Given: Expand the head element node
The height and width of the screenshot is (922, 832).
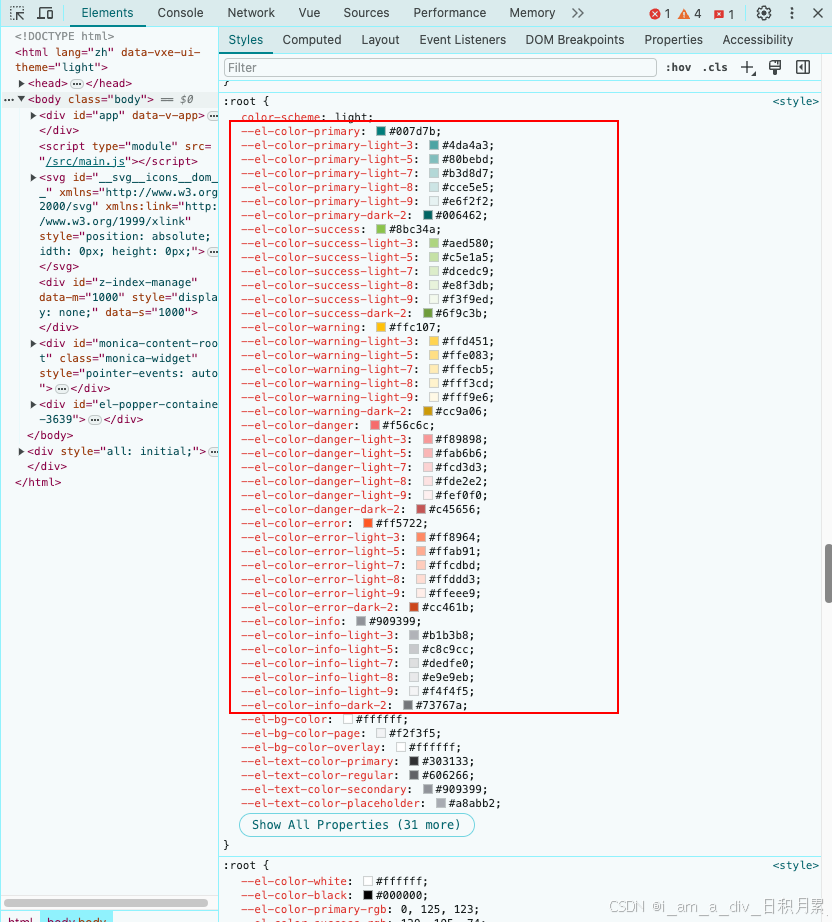Looking at the screenshot, I should 22,83.
